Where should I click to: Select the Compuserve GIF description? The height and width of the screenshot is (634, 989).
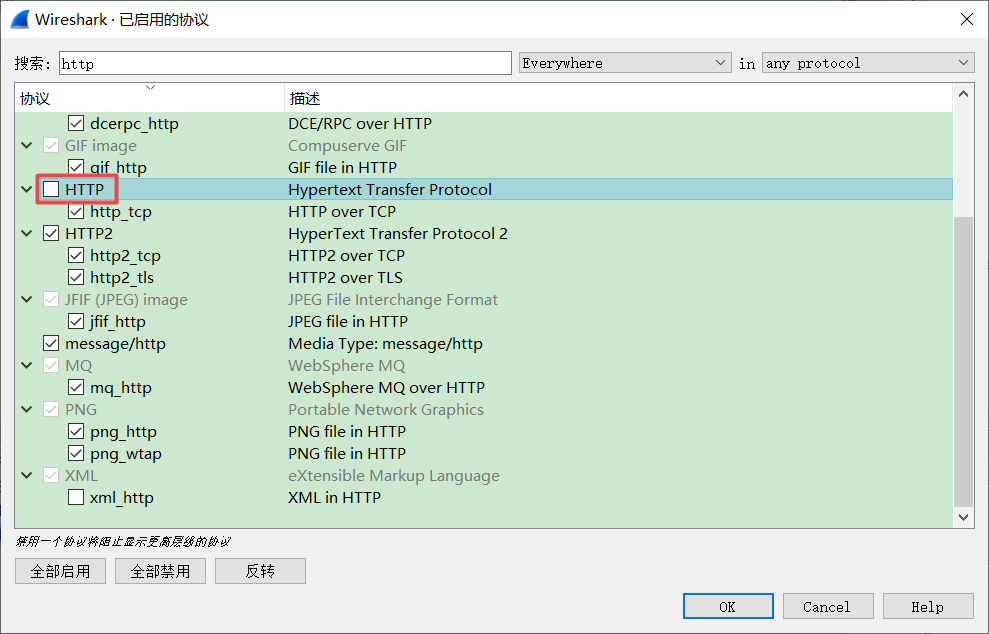click(348, 145)
